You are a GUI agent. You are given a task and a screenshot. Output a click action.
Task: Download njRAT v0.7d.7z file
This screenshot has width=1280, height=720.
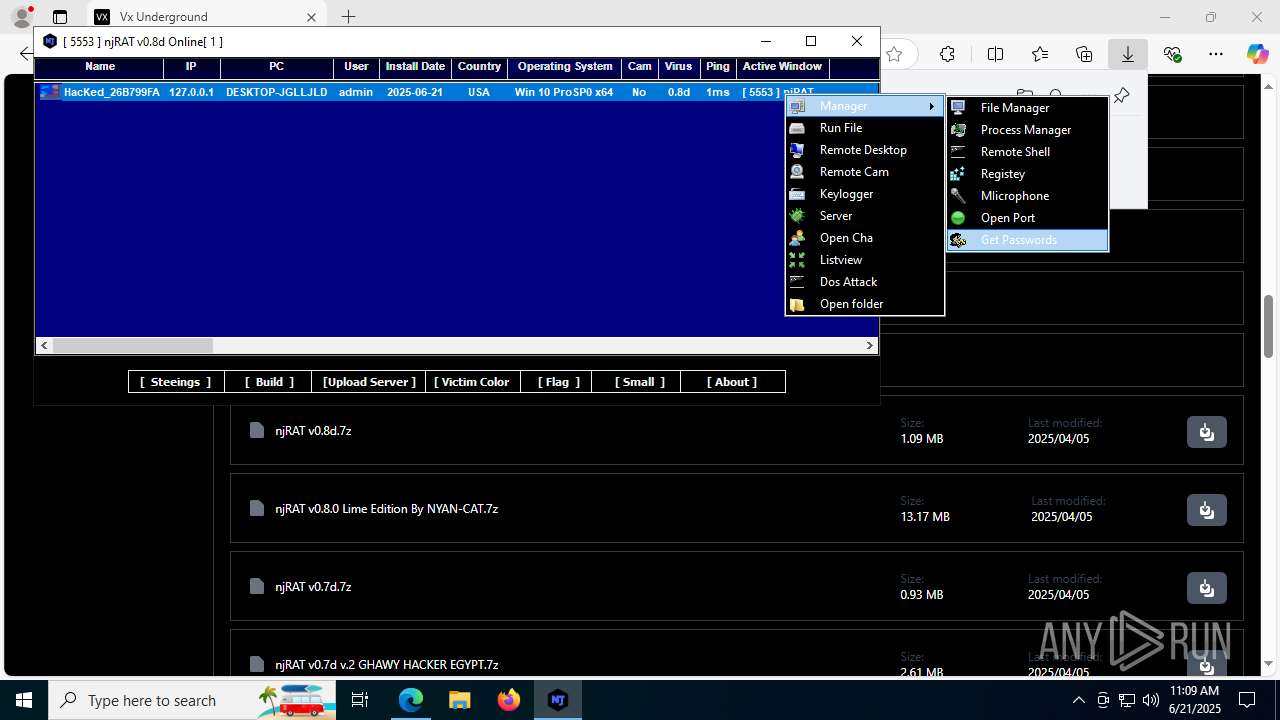[1207, 588]
